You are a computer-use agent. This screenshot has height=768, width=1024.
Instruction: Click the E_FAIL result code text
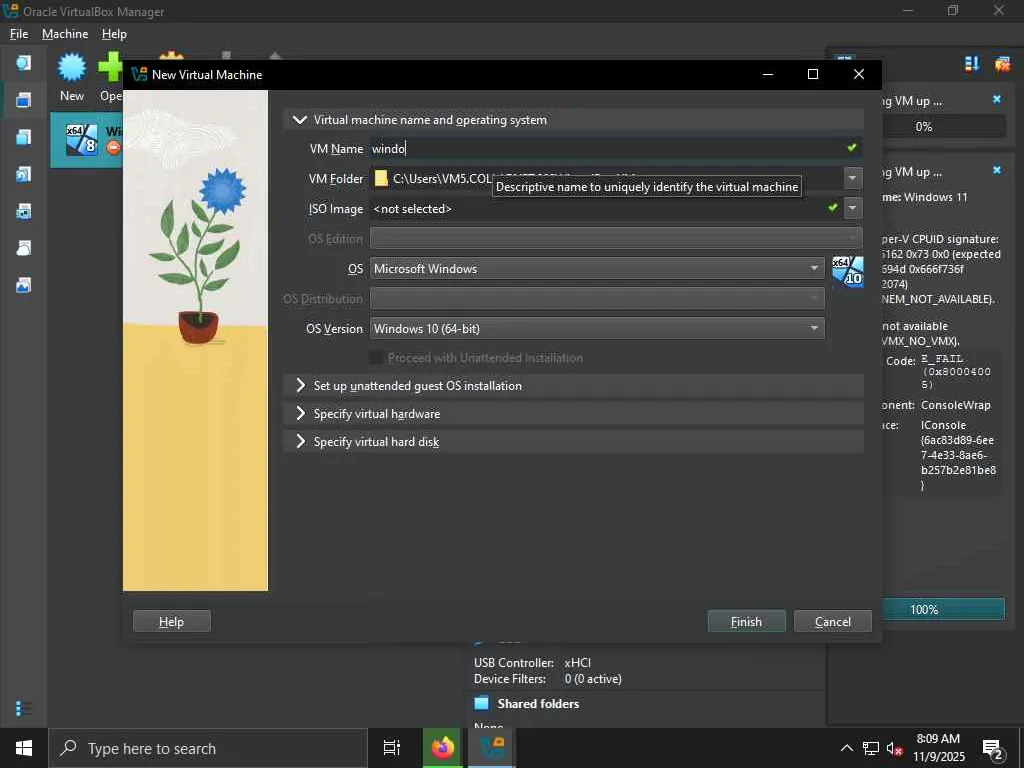coord(956,371)
